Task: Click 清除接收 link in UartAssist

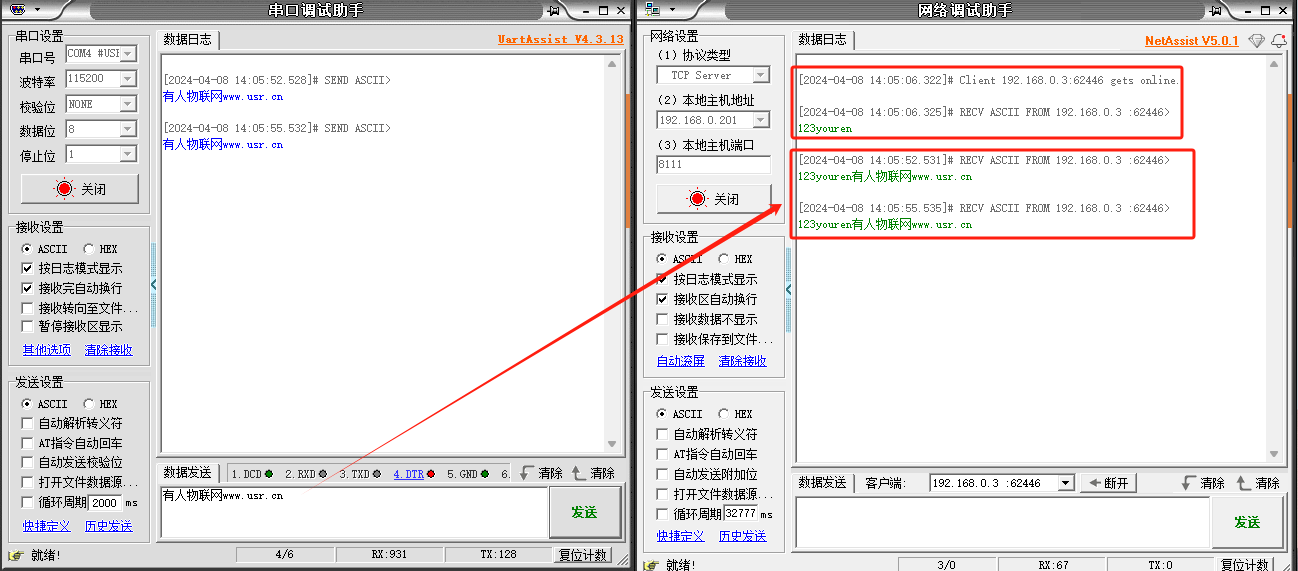Action: point(108,350)
